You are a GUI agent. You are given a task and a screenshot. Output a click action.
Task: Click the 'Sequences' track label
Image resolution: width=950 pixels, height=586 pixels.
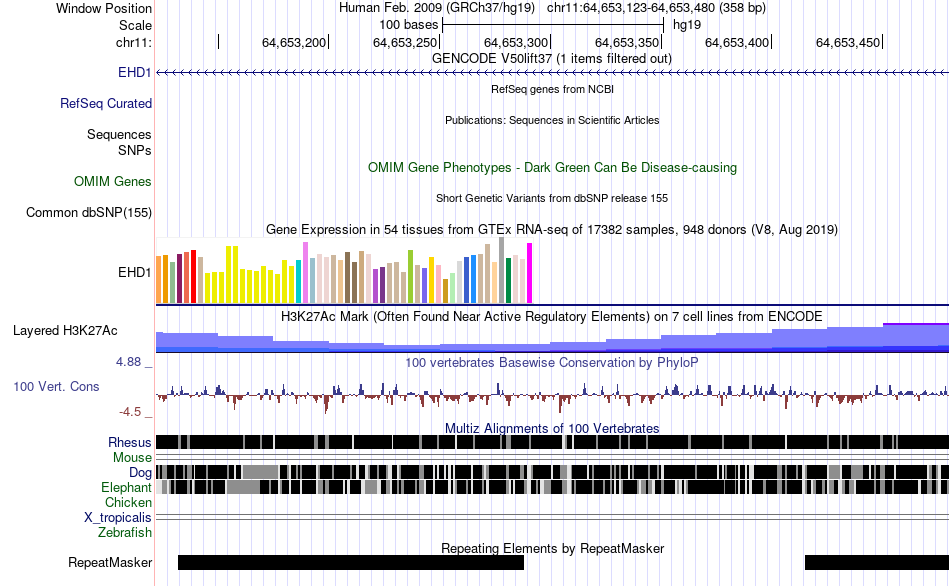coord(119,135)
